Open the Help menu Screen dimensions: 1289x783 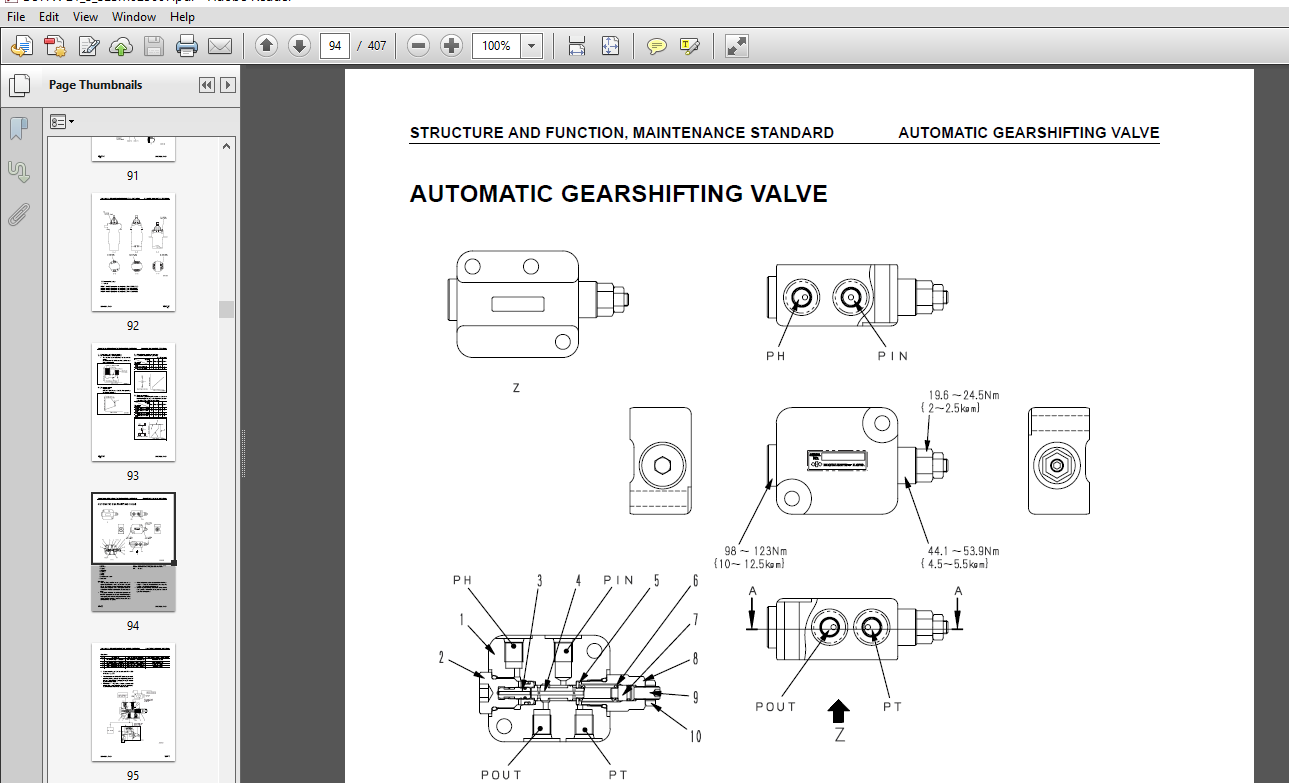point(182,17)
